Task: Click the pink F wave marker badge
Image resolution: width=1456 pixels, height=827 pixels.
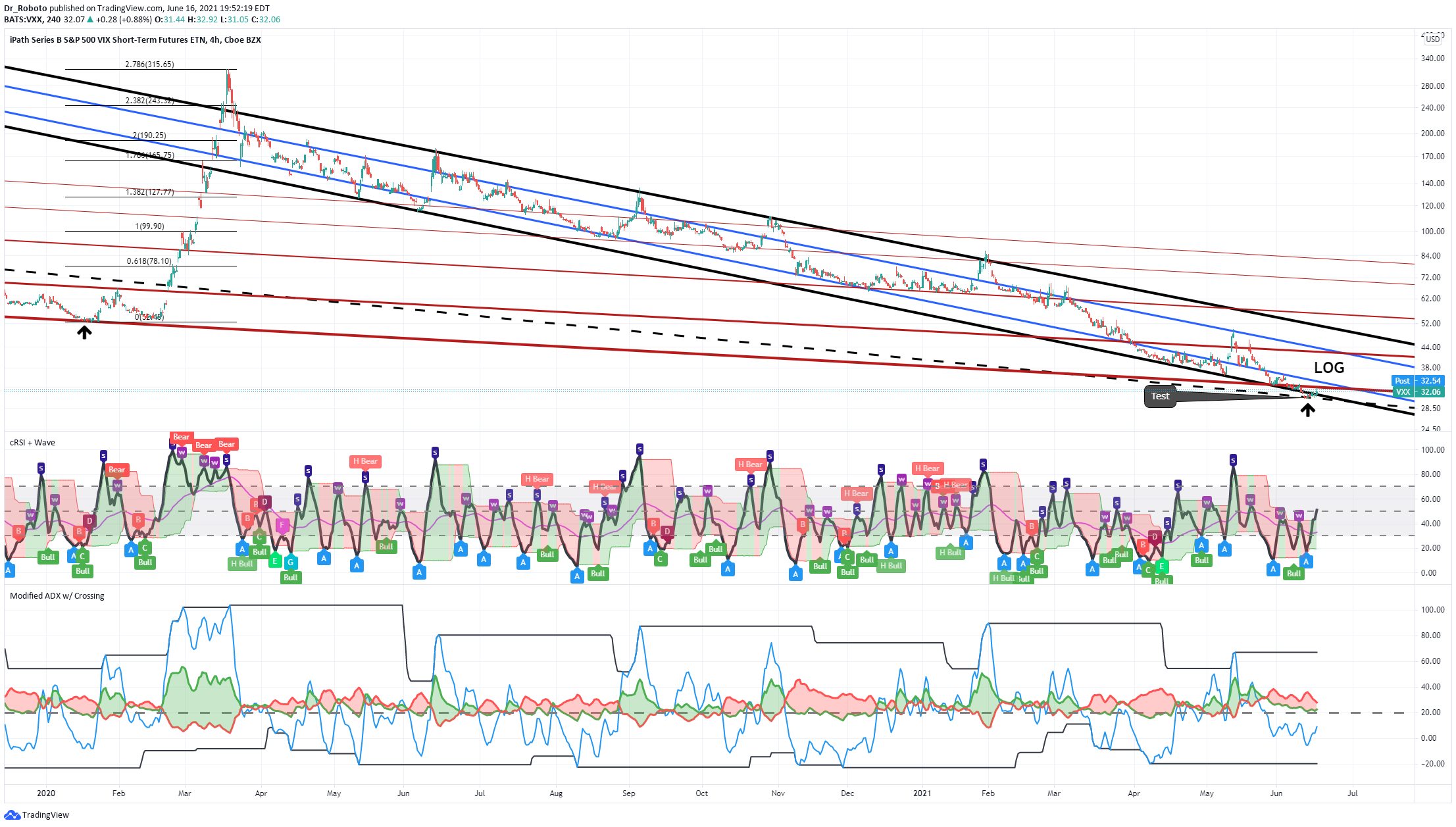Action: click(282, 526)
